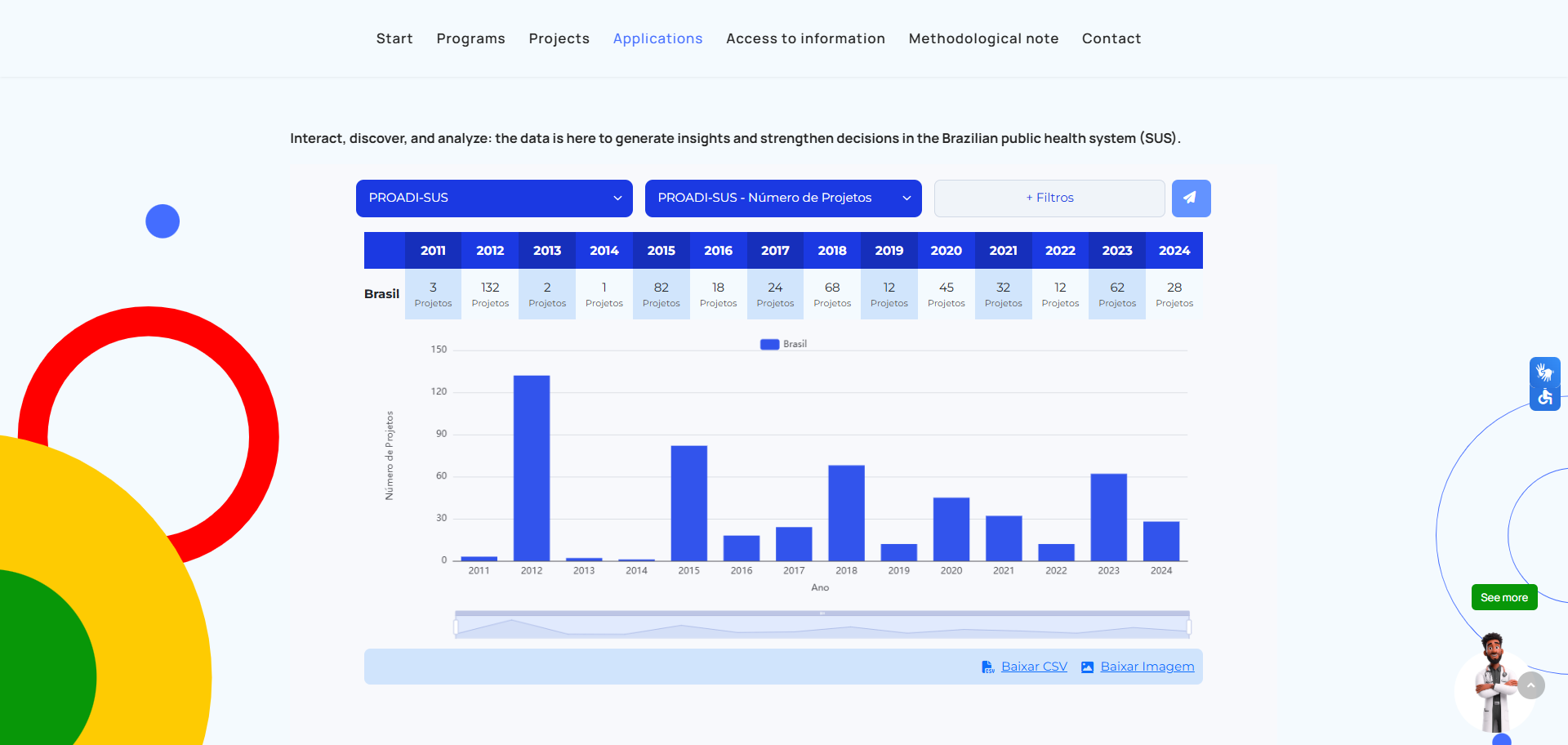Click the image icon beside Baixar Imagem
The height and width of the screenshot is (745, 1568).
coord(1087,667)
